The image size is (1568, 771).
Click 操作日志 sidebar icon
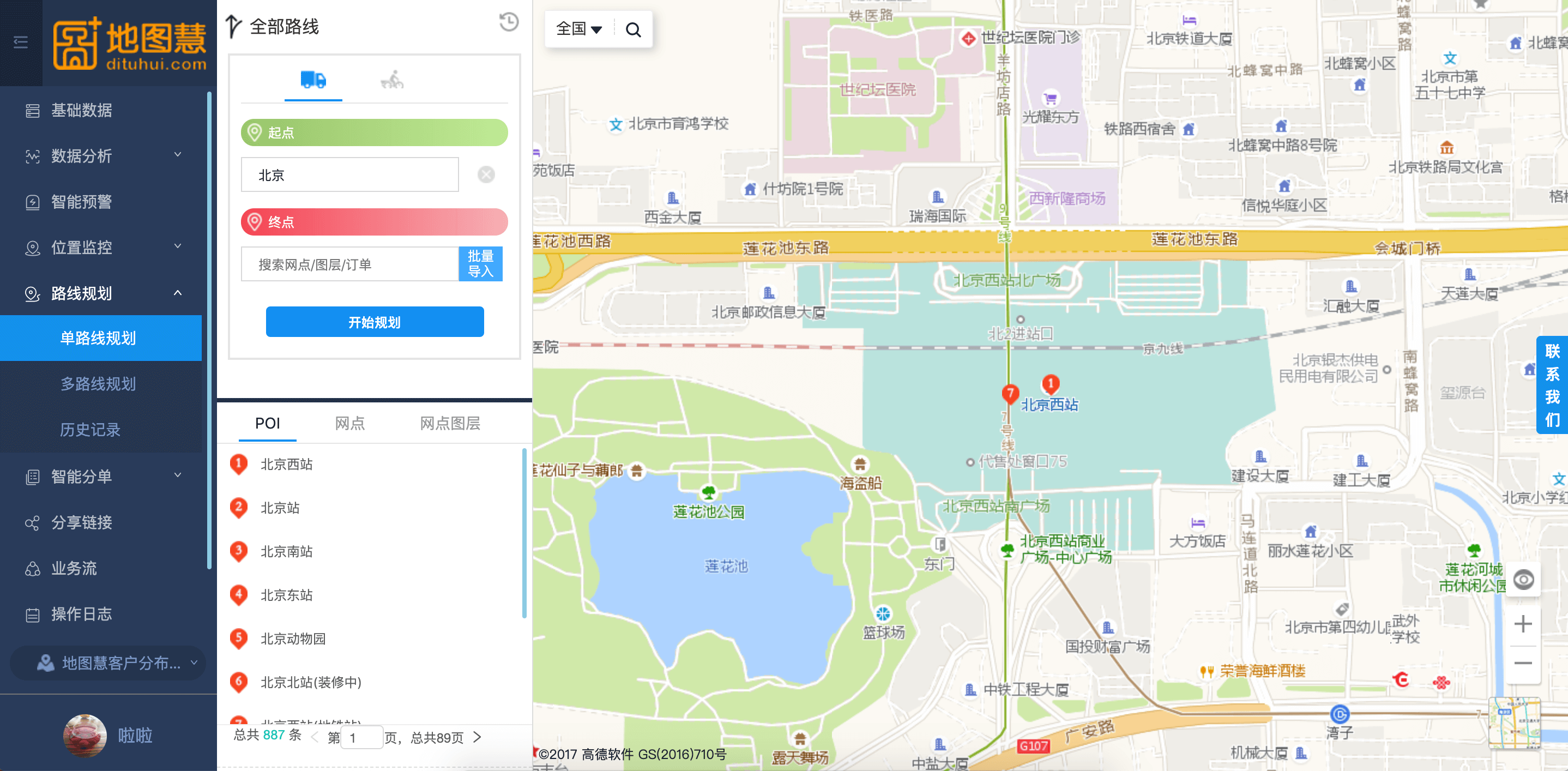[x=32, y=615]
